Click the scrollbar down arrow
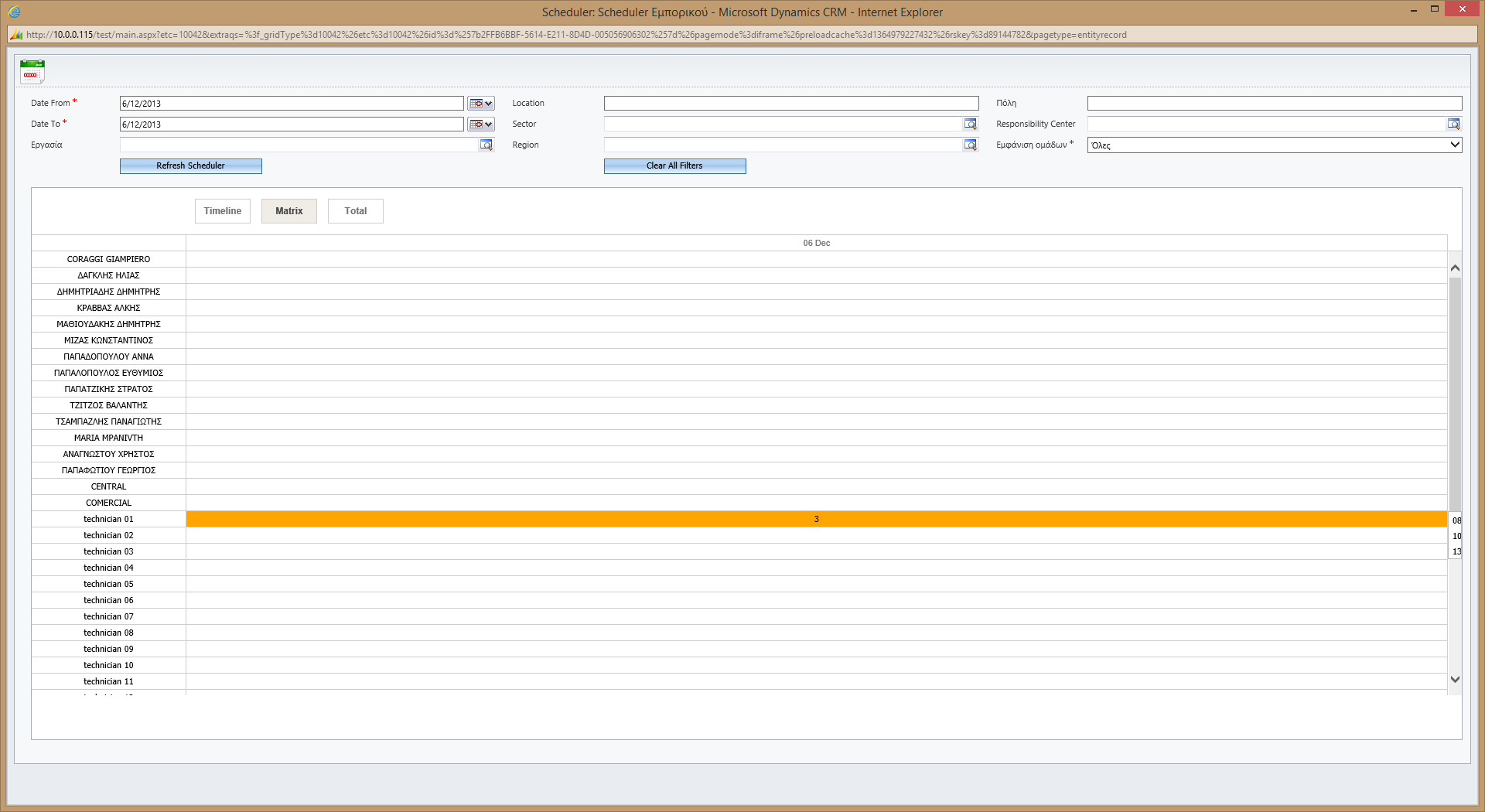The image size is (1485, 812). tap(1455, 679)
